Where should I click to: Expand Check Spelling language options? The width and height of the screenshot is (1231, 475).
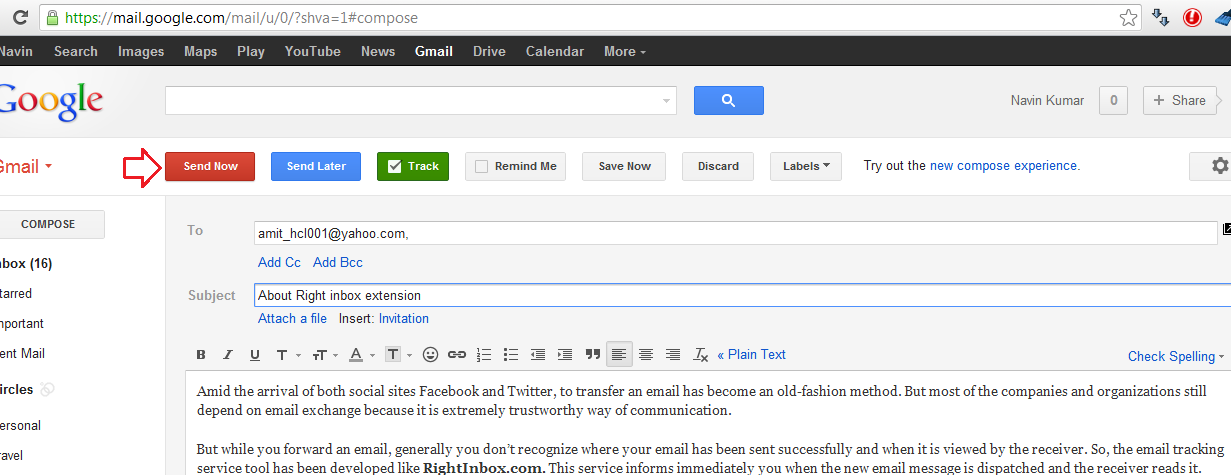1222,356
